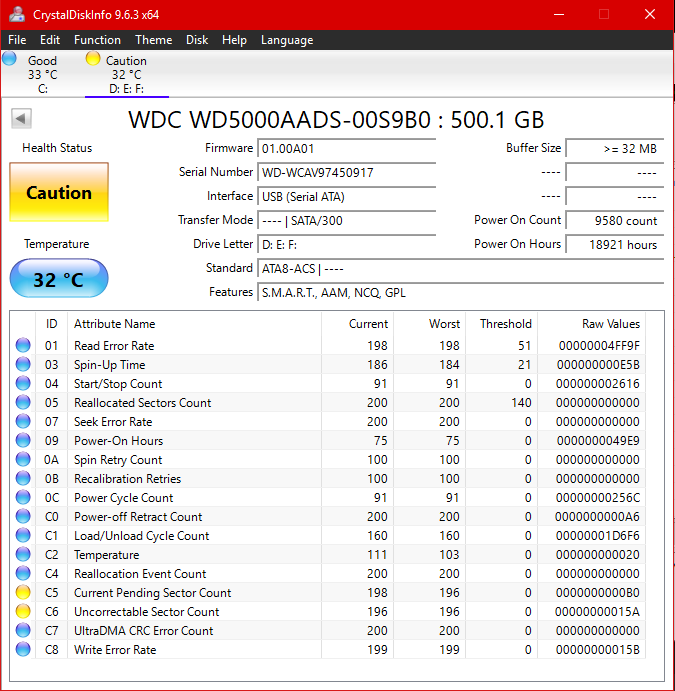Click raw value 0000000000B0 for Current Pending Sector

point(597,593)
